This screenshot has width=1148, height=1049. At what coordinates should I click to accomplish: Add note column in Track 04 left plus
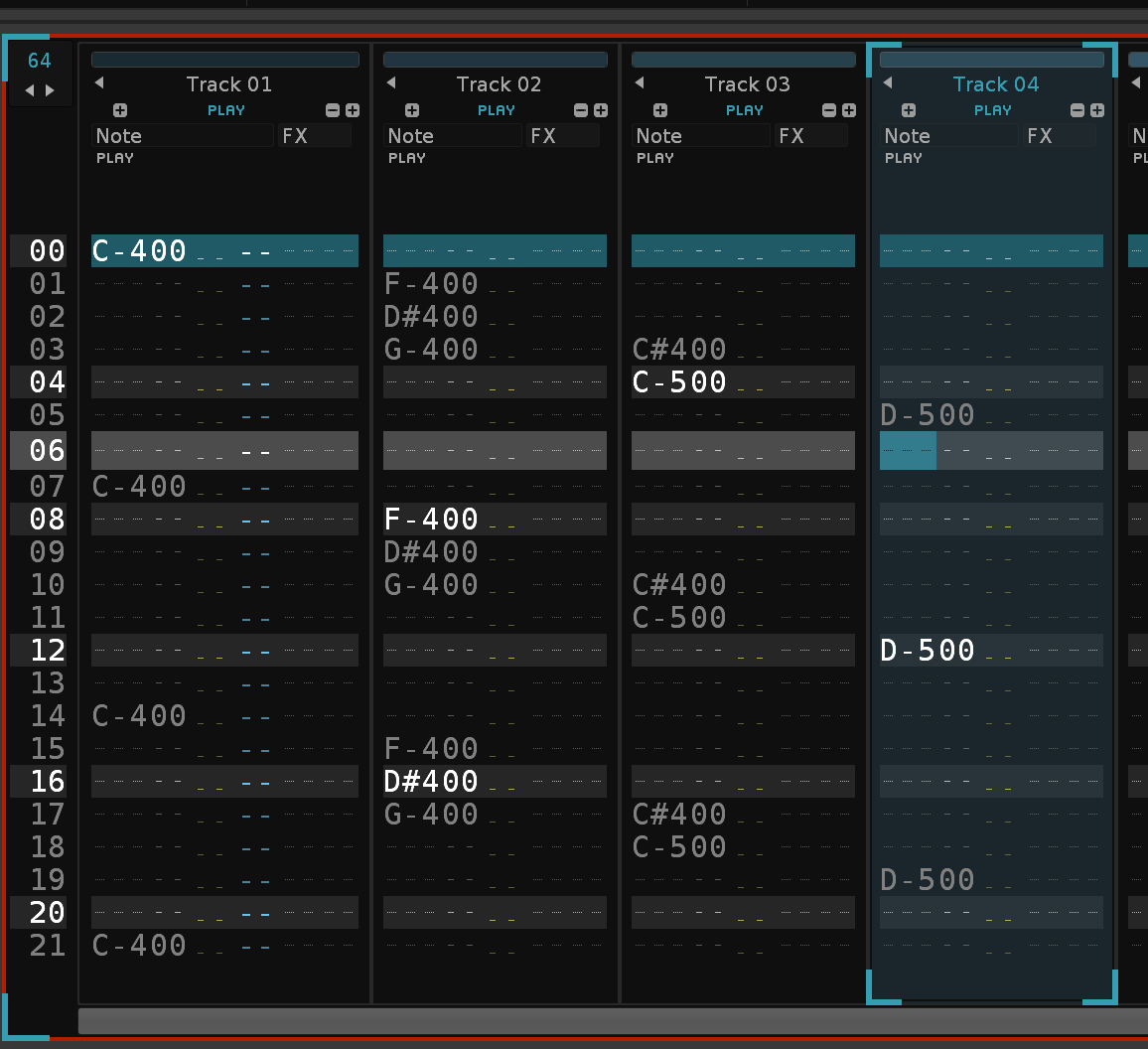[909, 110]
